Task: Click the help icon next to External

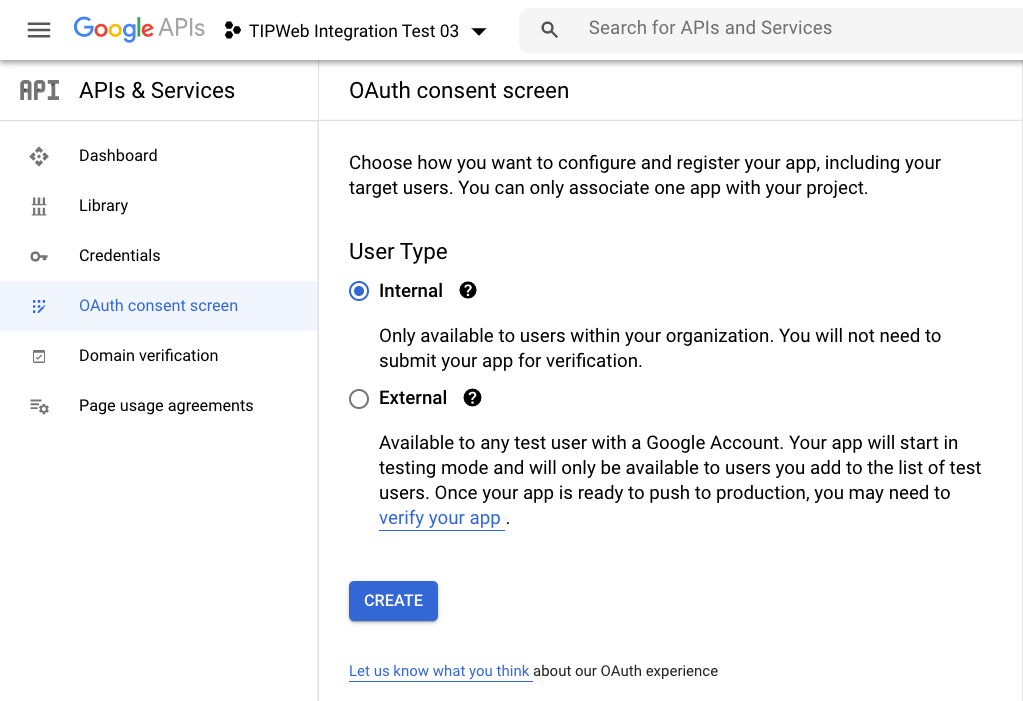Action: (472, 397)
